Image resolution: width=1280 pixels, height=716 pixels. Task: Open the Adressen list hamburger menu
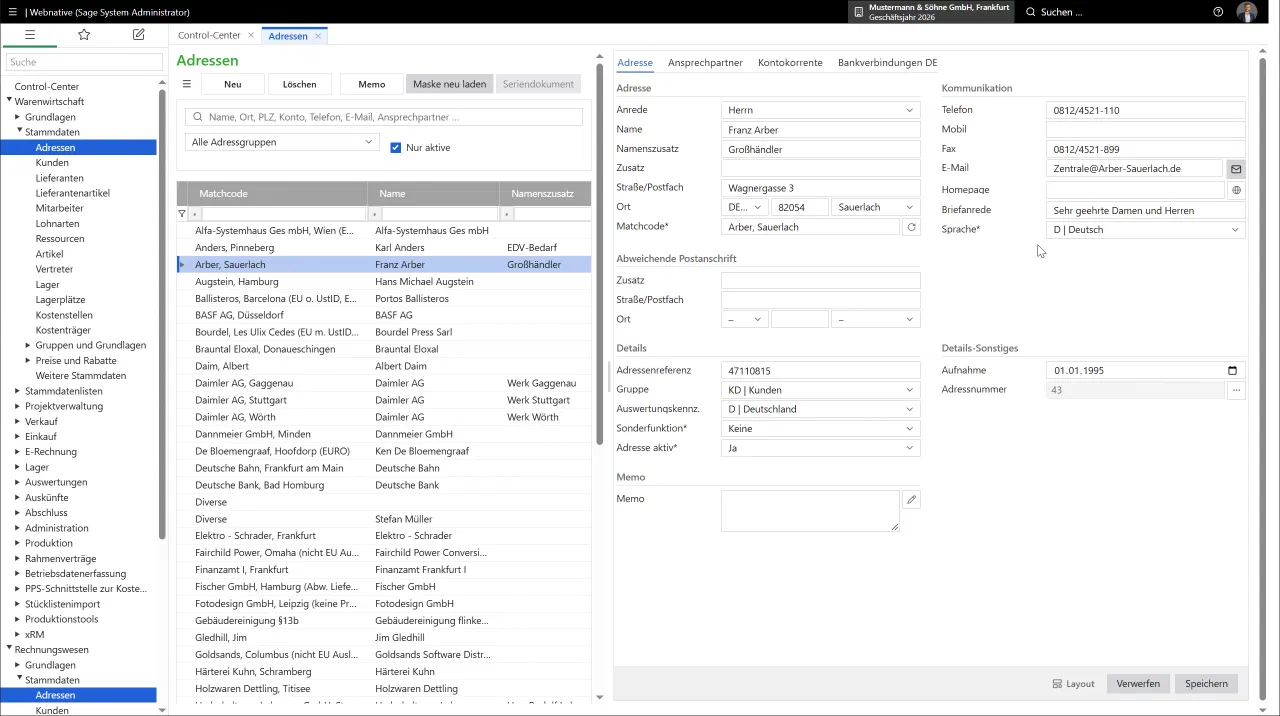click(186, 84)
